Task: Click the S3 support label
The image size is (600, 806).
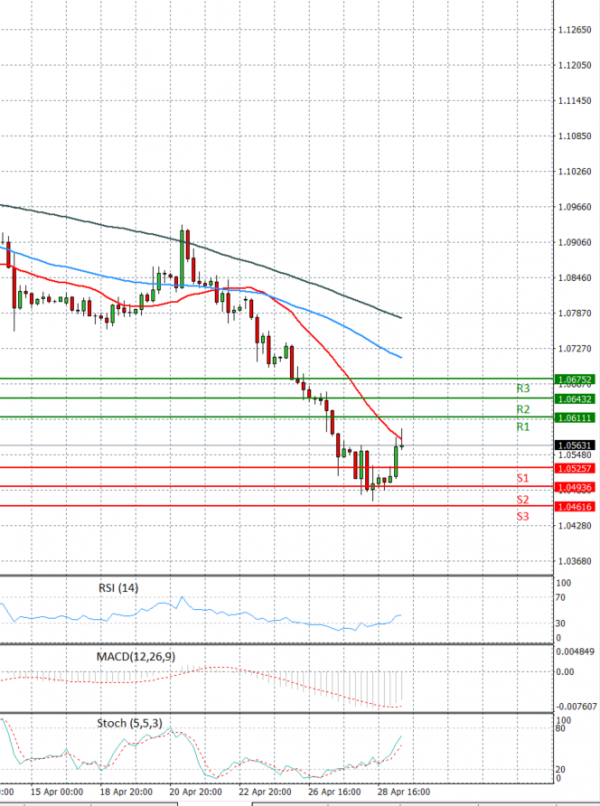Action: click(x=522, y=516)
